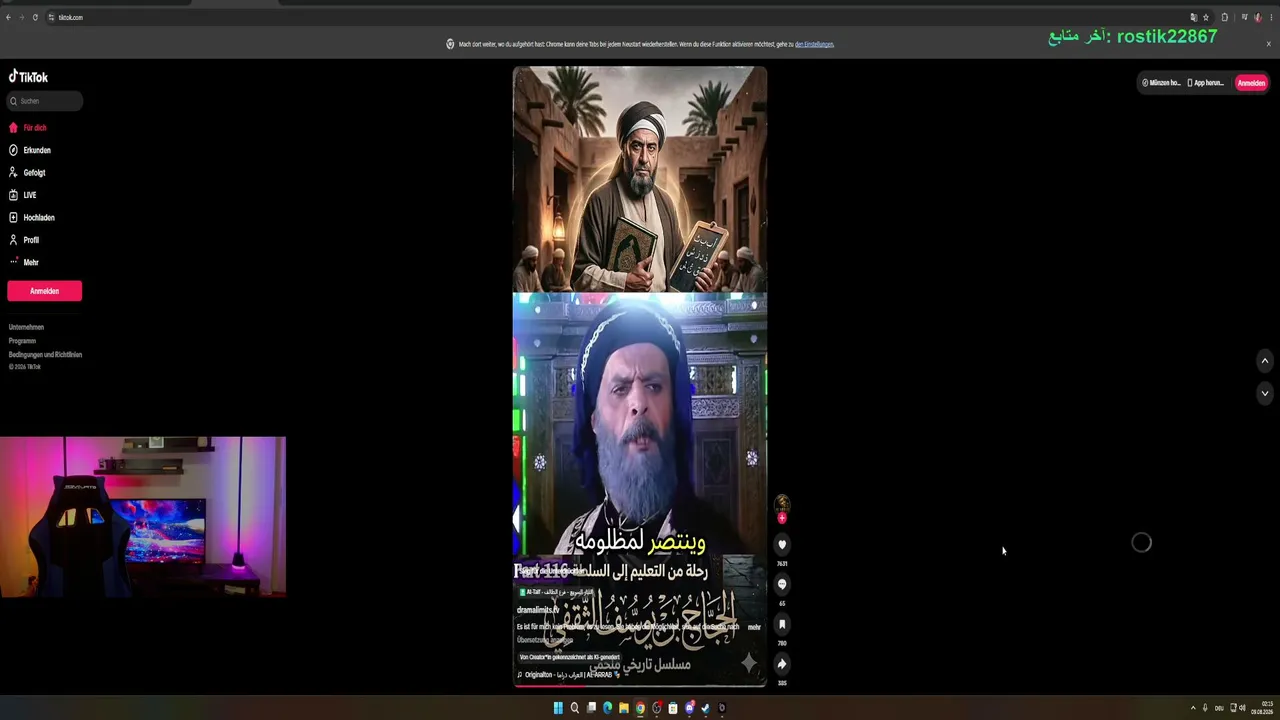The height and width of the screenshot is (720, 1280).
Task: Open the Windows Start menu
Action: (x=558, y=708)
